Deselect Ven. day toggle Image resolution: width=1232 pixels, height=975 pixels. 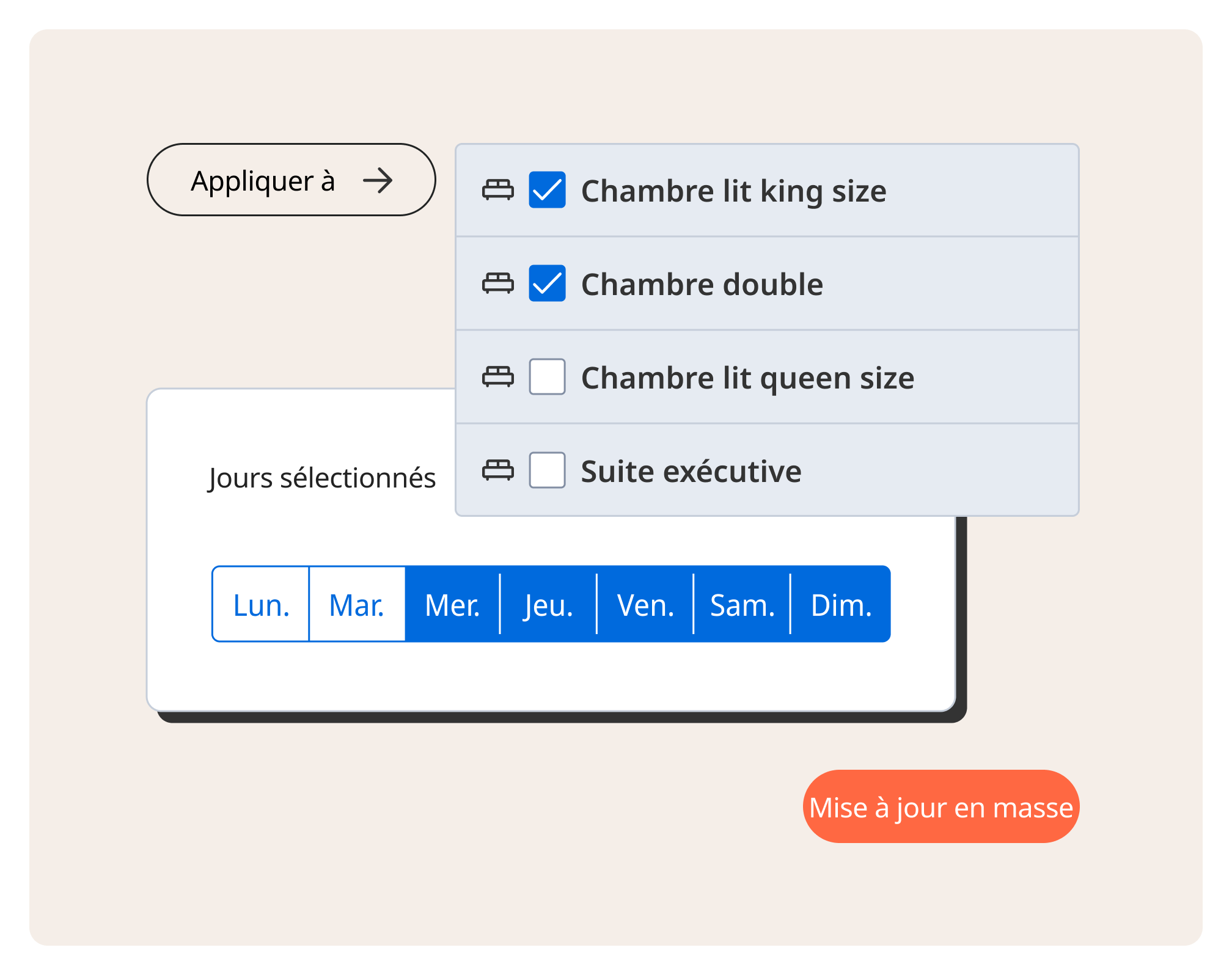click(645, 605)
